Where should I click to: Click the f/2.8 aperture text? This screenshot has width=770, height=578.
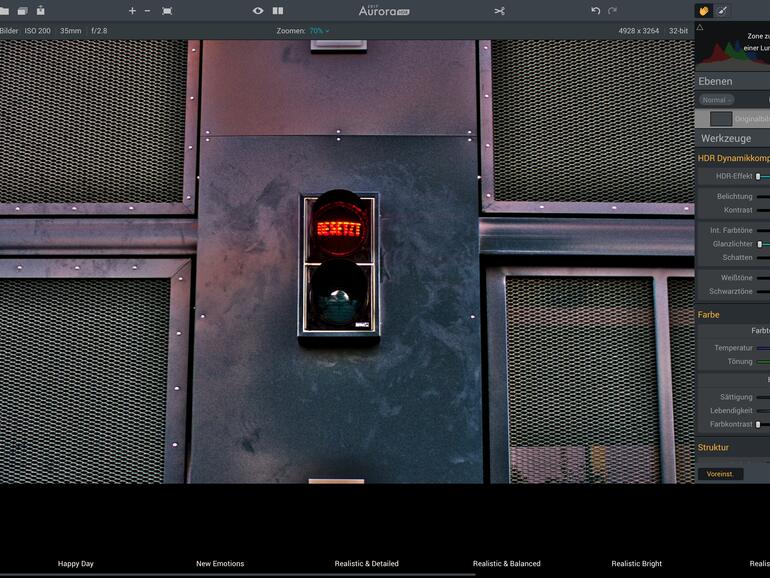[99, 30]
